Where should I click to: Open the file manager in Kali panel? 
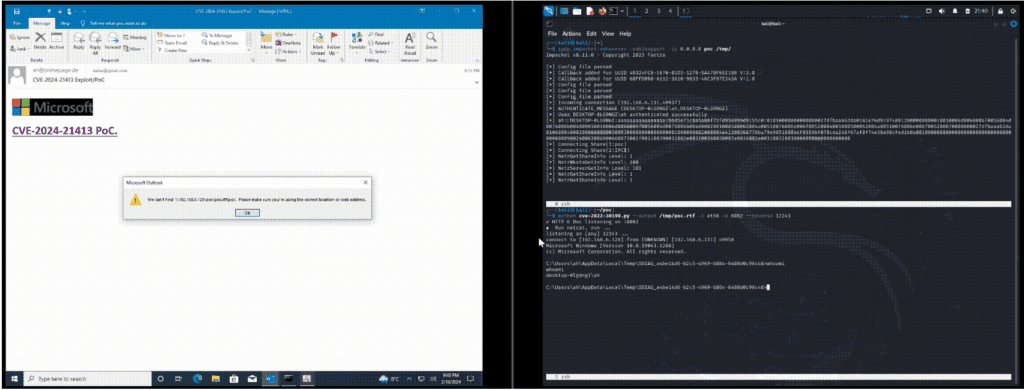pos(577,11)
